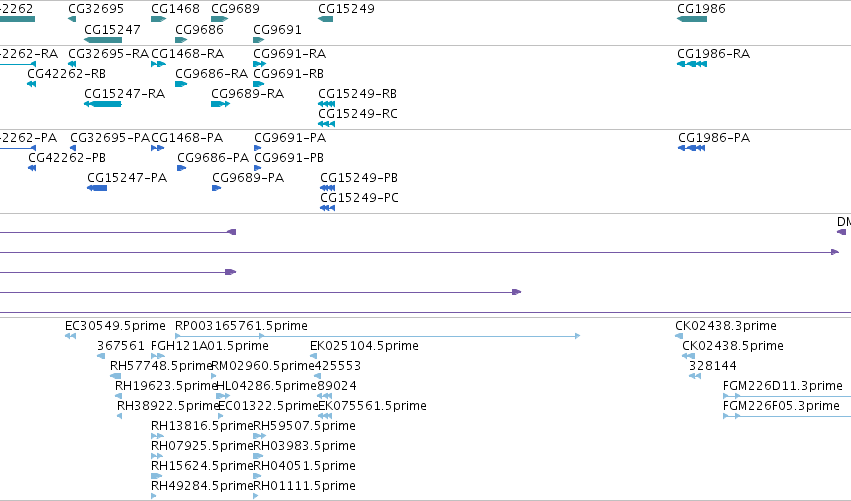Click EST RH57748.5prime
Viewport: 851px width, 501px height.
tap(161, 366)
